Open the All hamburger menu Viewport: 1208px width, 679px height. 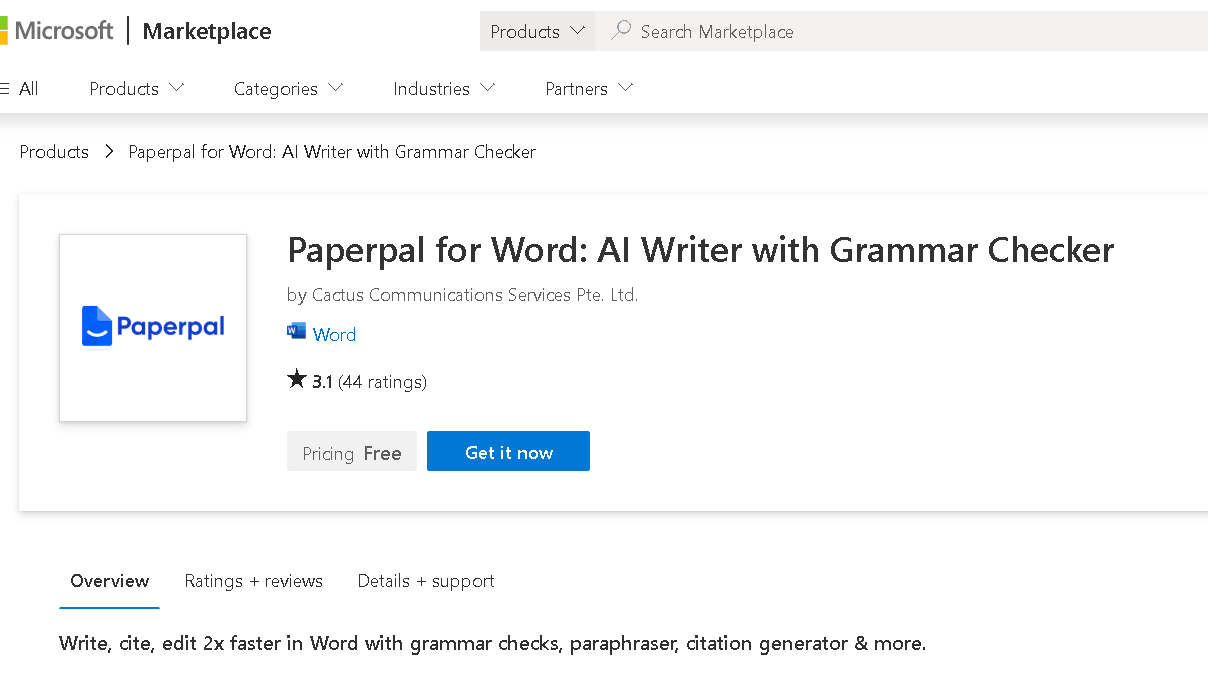click(x=19, y=88)
